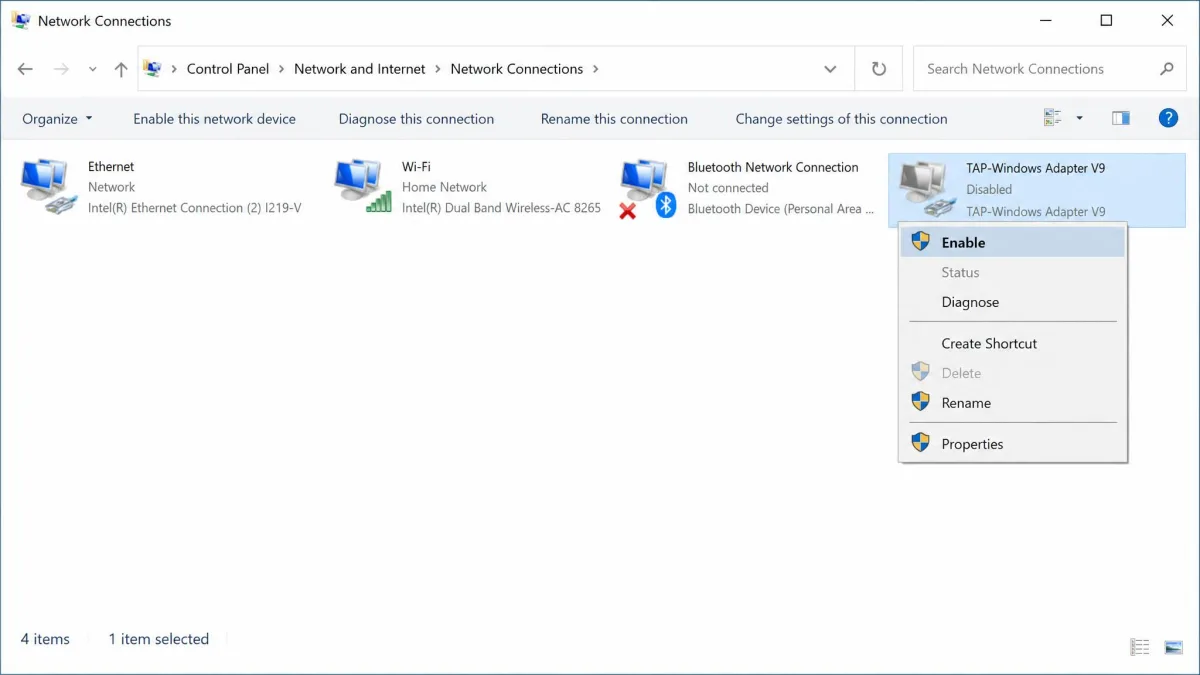This screenshot has width=1200, height=675.
Task: Click the Disabled status text
Action: [x=989, y=189]
